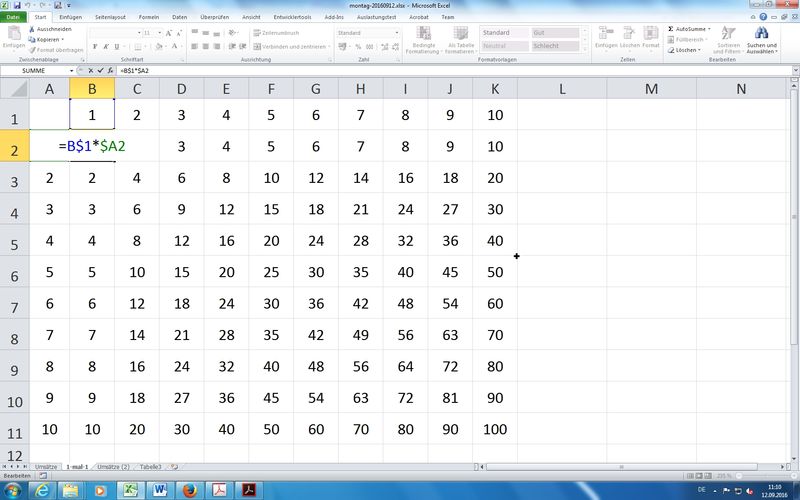
Task: Click in the formula bar showing =B$1*$A2
Action: point(454,70)
